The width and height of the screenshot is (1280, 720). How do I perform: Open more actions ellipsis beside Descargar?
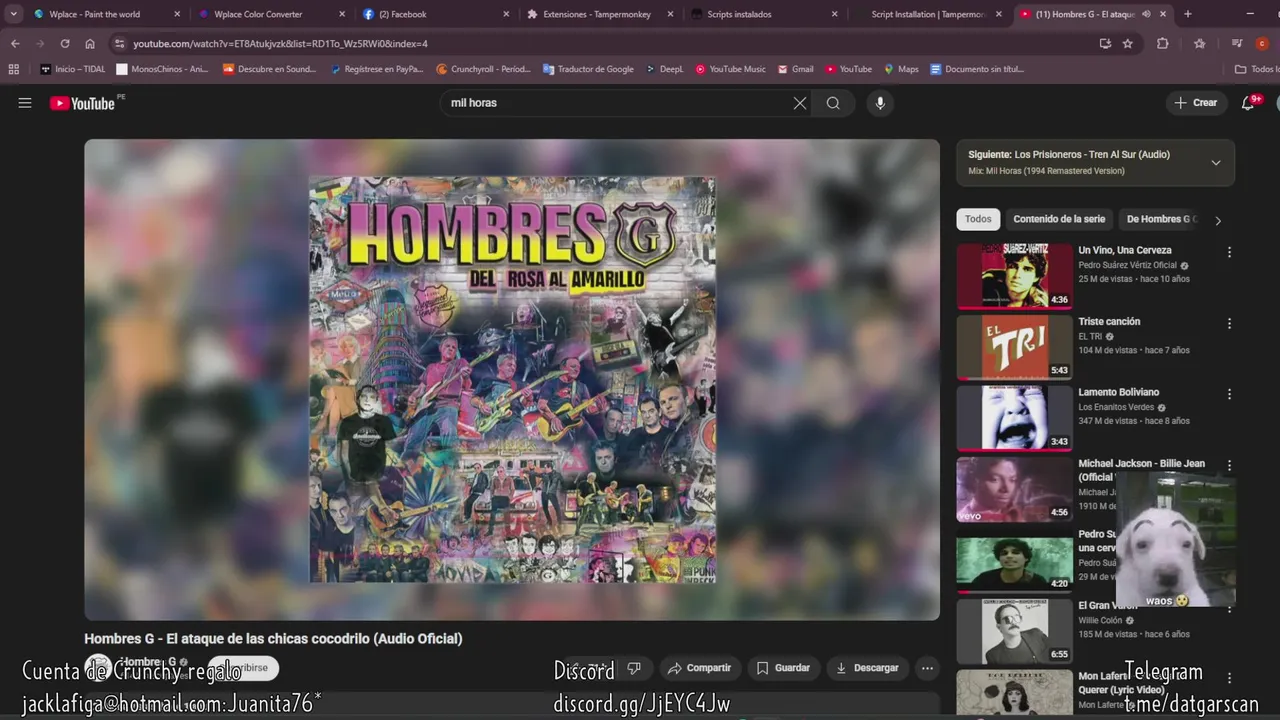tap(927, 668)
